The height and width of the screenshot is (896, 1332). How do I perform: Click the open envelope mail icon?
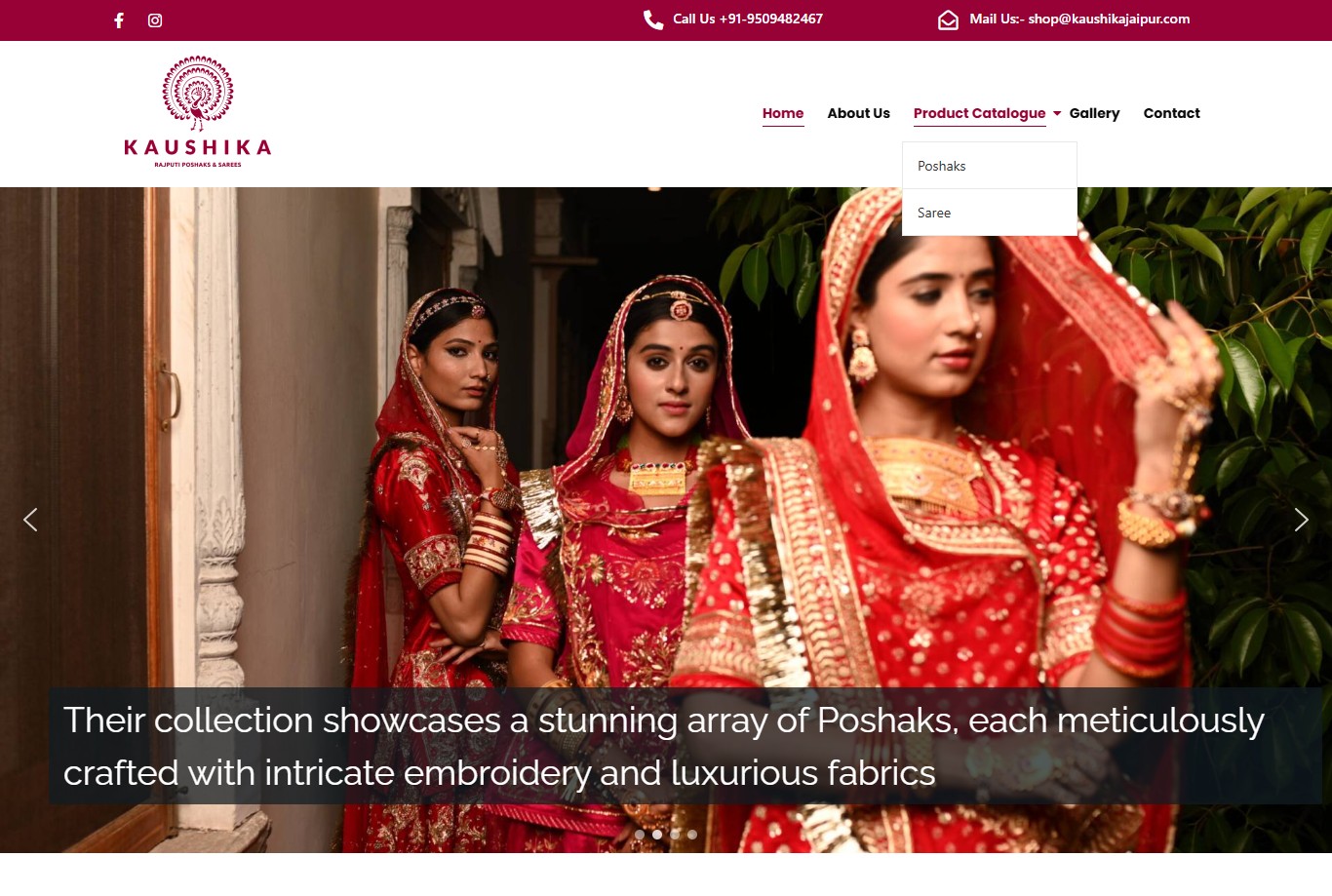click(x=948, y=19)
